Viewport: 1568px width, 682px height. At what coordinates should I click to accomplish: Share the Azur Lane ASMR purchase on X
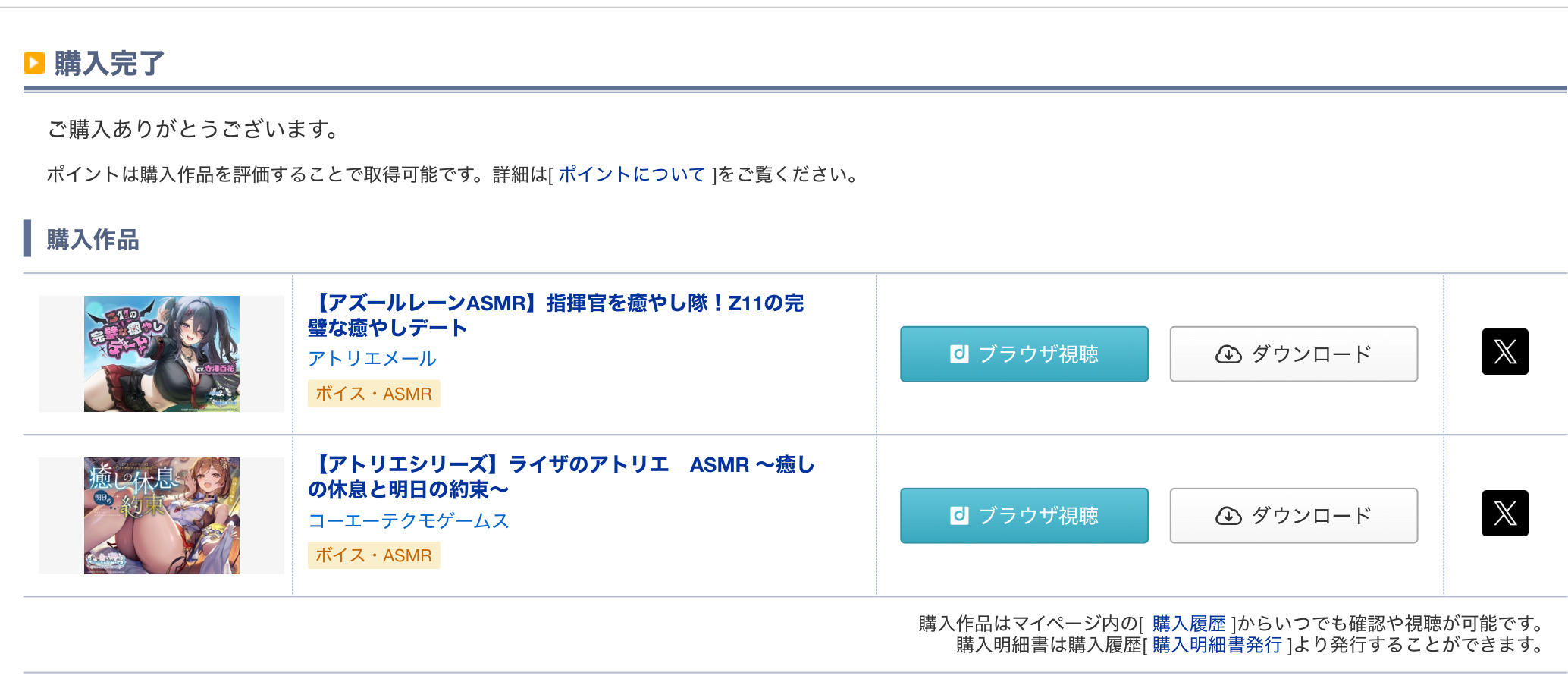(x=1504, y=352)
